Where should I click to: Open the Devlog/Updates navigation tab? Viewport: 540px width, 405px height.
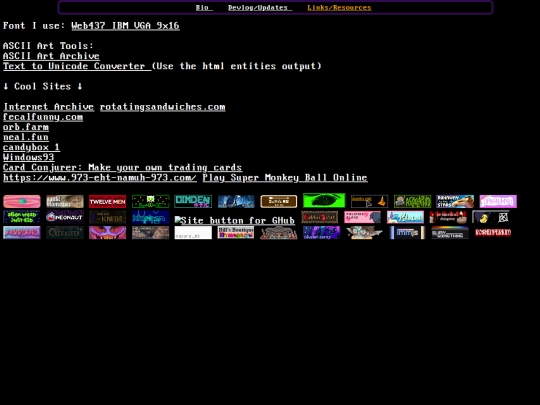260,8
